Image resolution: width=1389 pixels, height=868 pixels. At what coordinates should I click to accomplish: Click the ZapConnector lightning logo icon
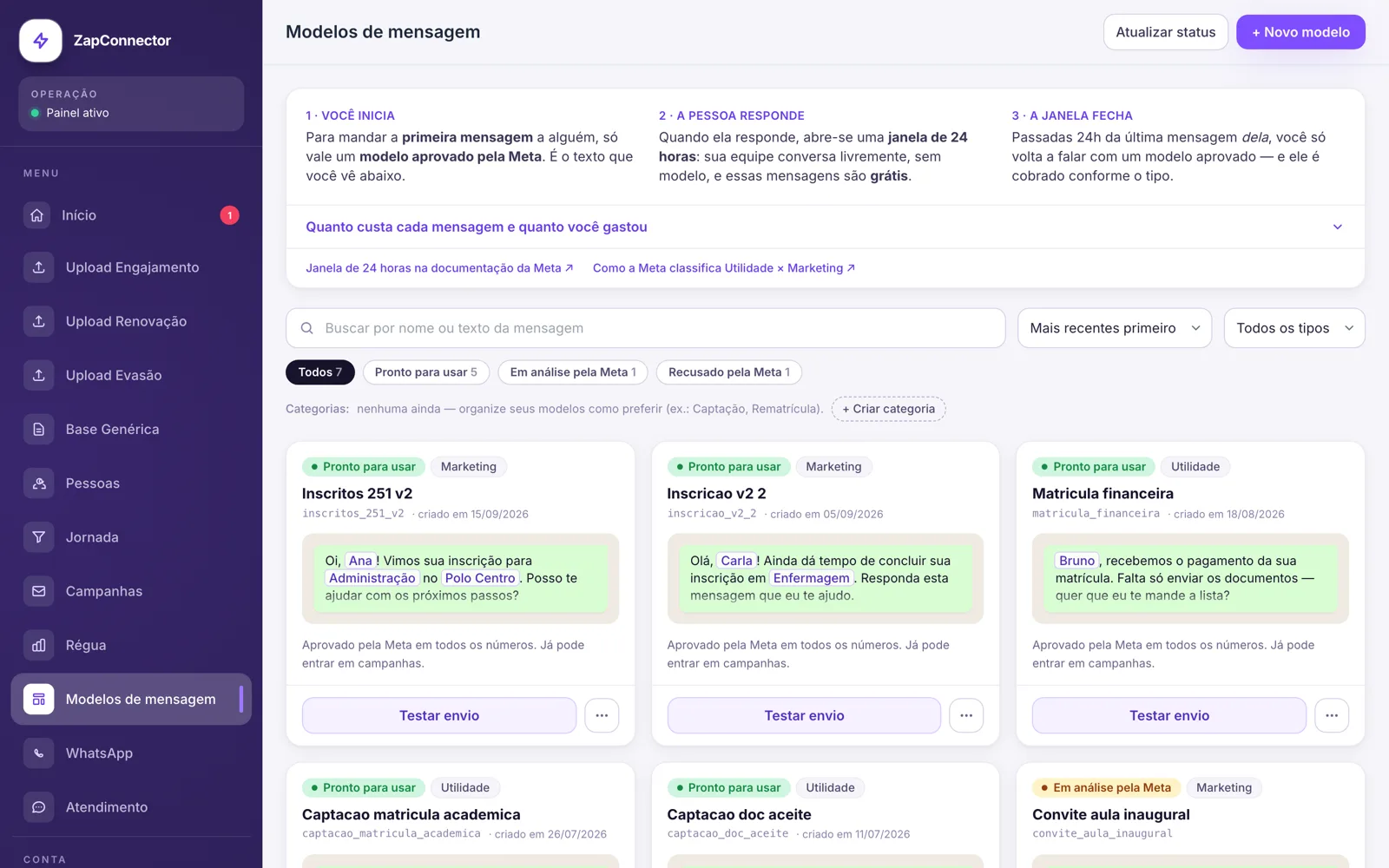point(41,41)
